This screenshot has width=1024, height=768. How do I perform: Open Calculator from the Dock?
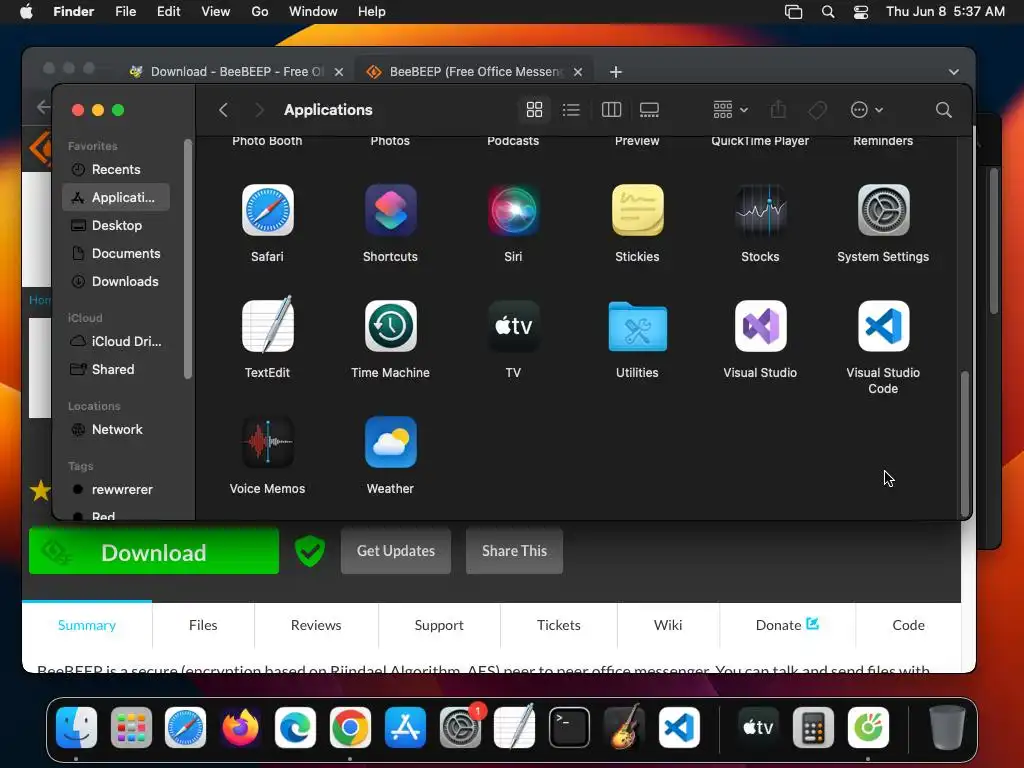point(813,728)
